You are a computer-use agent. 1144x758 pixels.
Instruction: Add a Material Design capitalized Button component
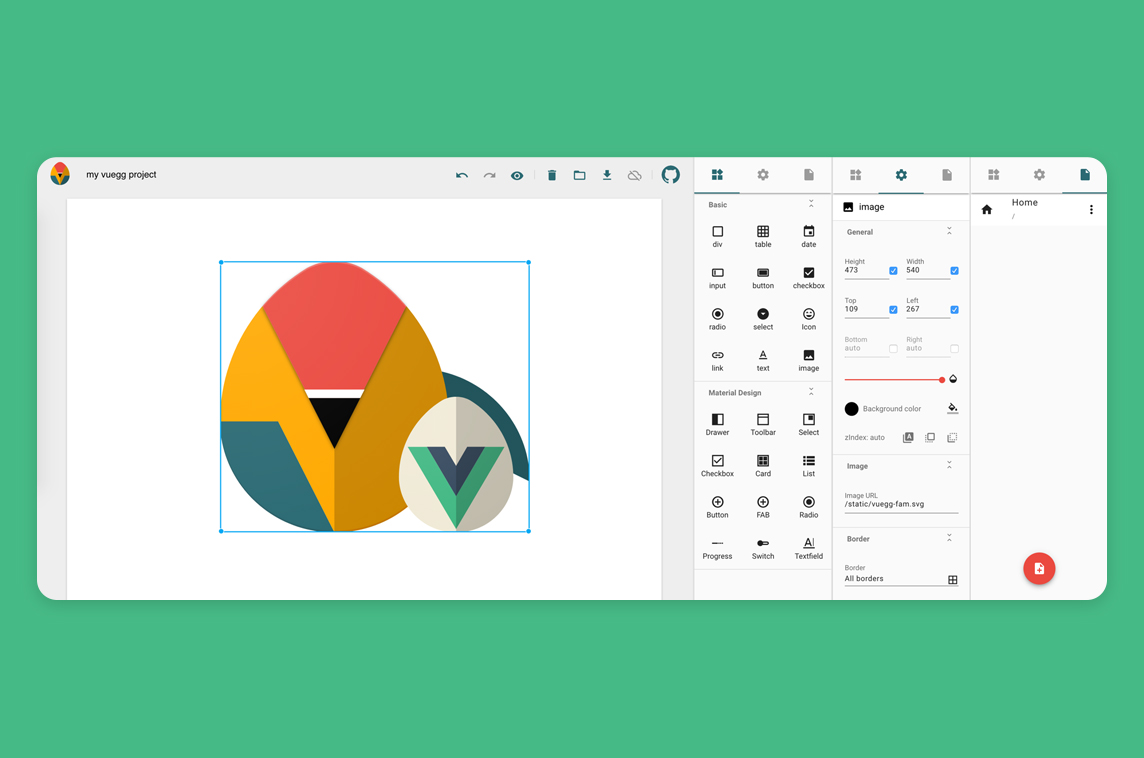(717, 507)
